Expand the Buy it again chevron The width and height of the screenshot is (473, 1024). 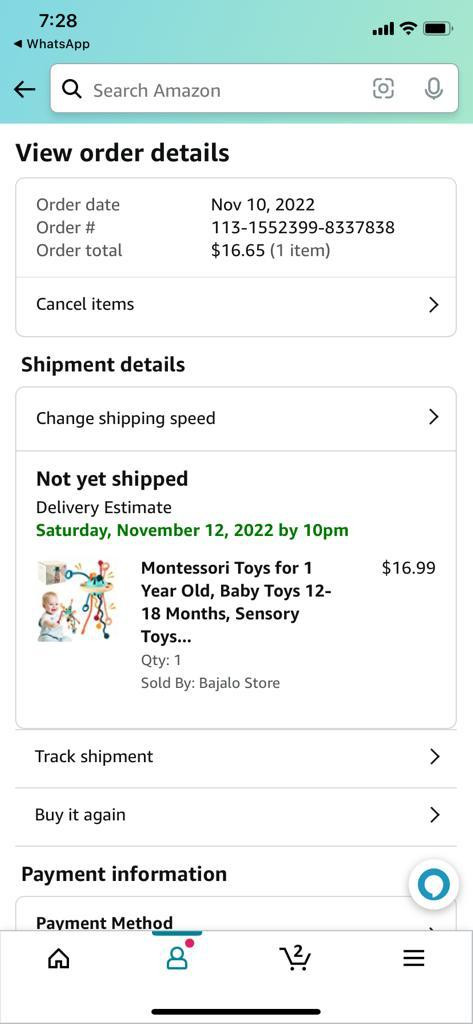(x=434, y=815)
